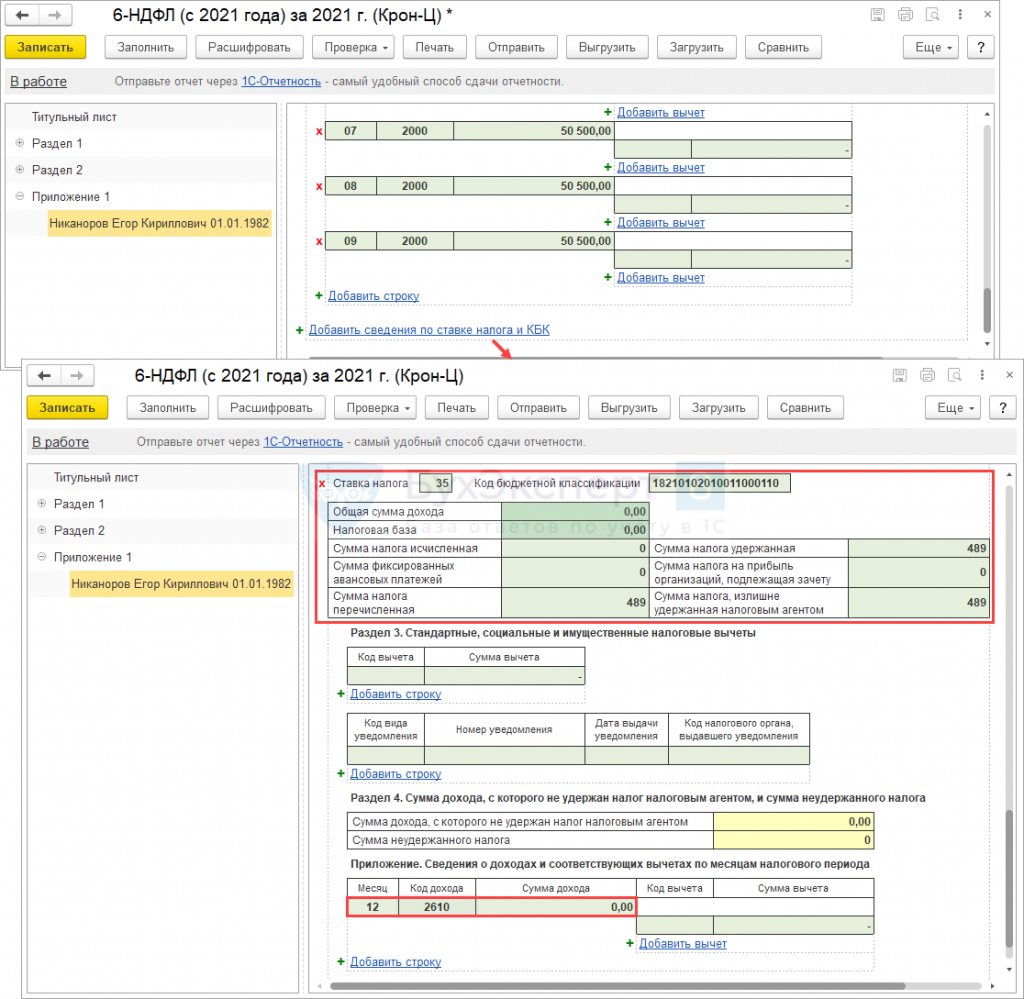Click the question mark help button in lower window
This screenshot has width=1024, height=999.
(x=1002, y=408)
